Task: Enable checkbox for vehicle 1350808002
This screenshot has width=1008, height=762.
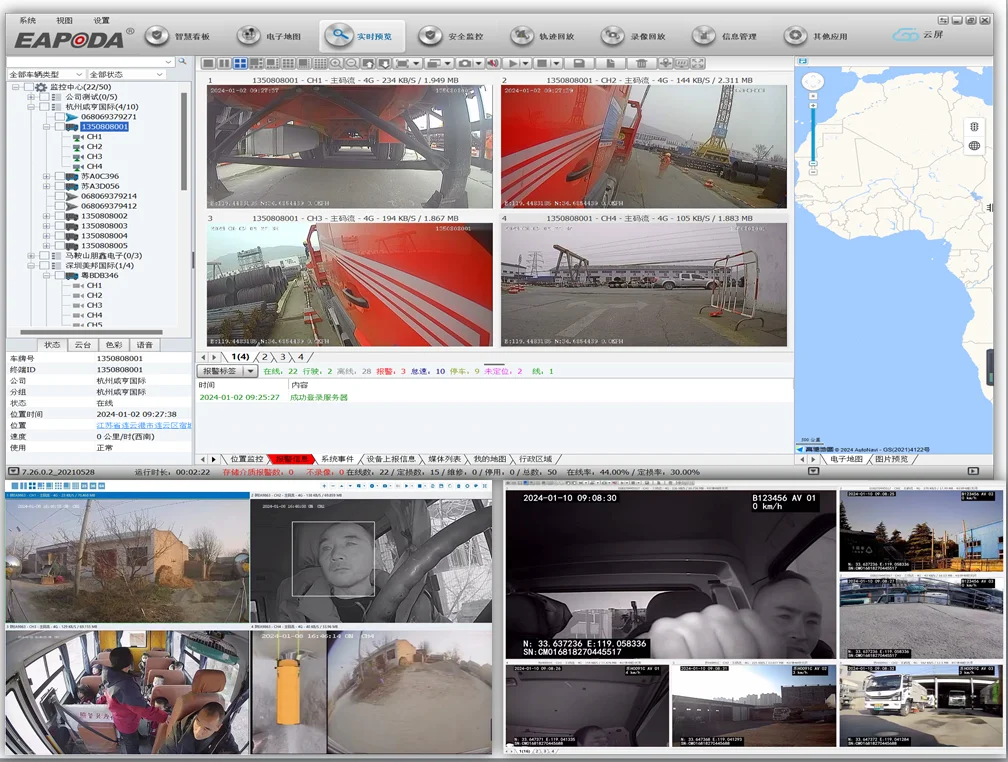Action: click(59, 216)
